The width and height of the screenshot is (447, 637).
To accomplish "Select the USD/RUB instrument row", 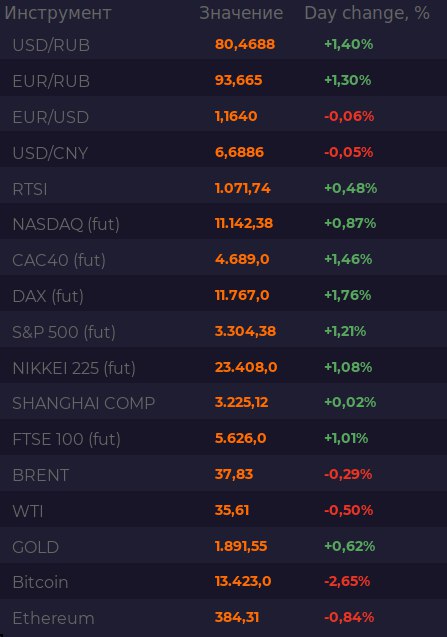I will 224,44.
